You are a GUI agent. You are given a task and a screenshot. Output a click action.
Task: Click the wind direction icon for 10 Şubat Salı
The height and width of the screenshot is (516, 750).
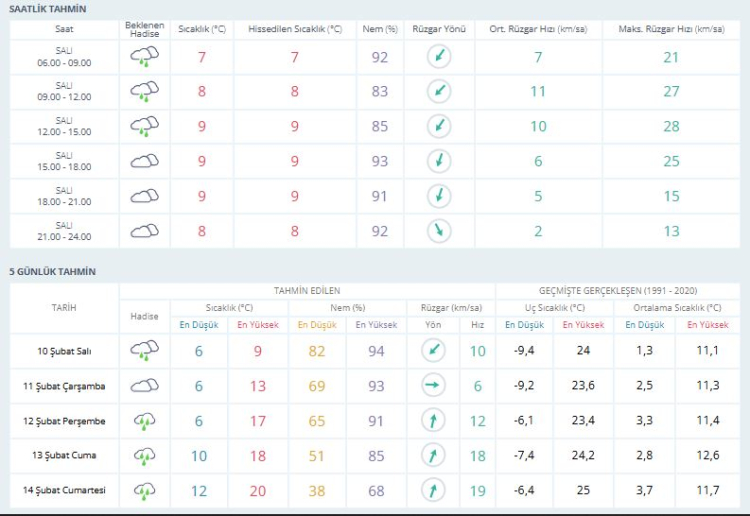pyautogui.click(x=433, y=351)
